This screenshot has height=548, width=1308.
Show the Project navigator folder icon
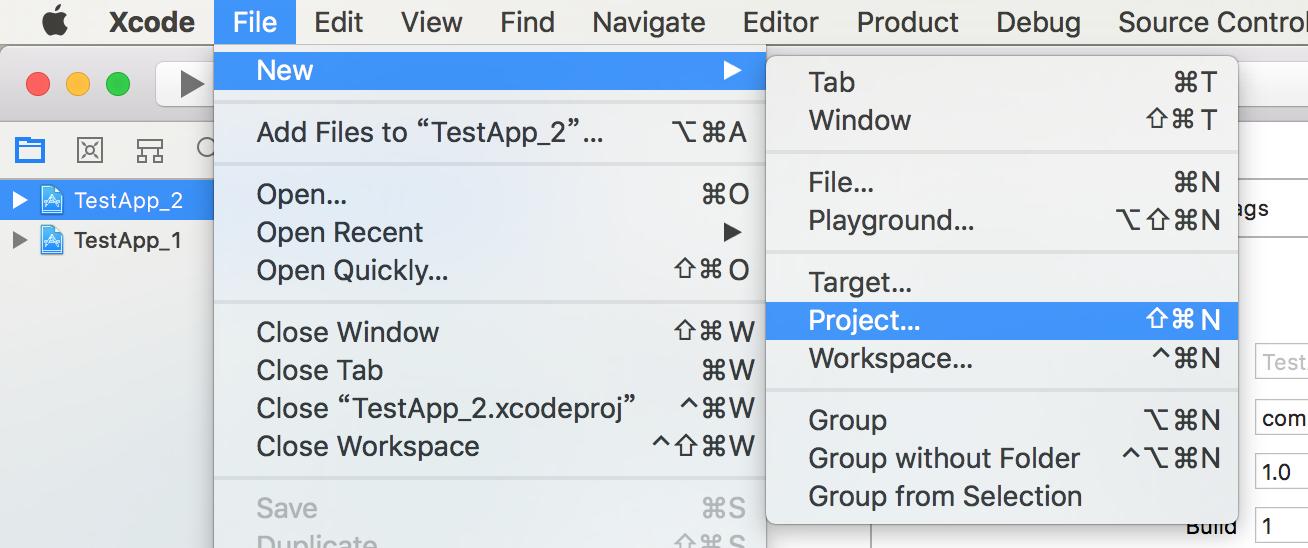click(30, 150)
